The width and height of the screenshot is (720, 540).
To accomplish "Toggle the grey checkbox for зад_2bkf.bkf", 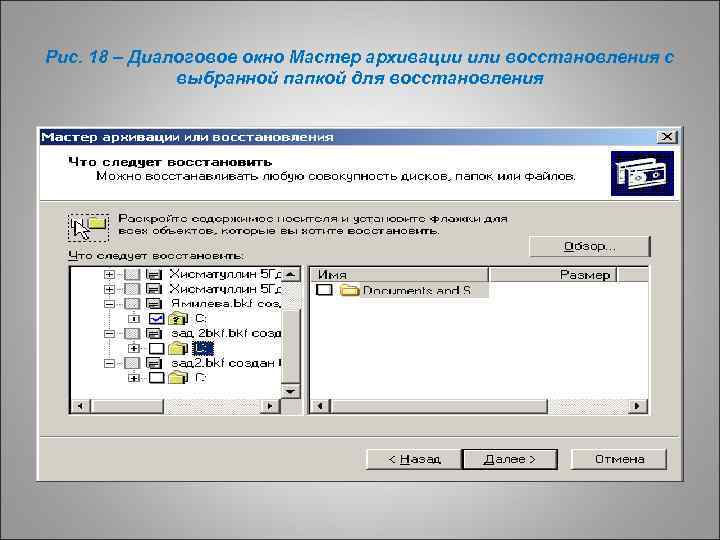I will click(132, 333).
